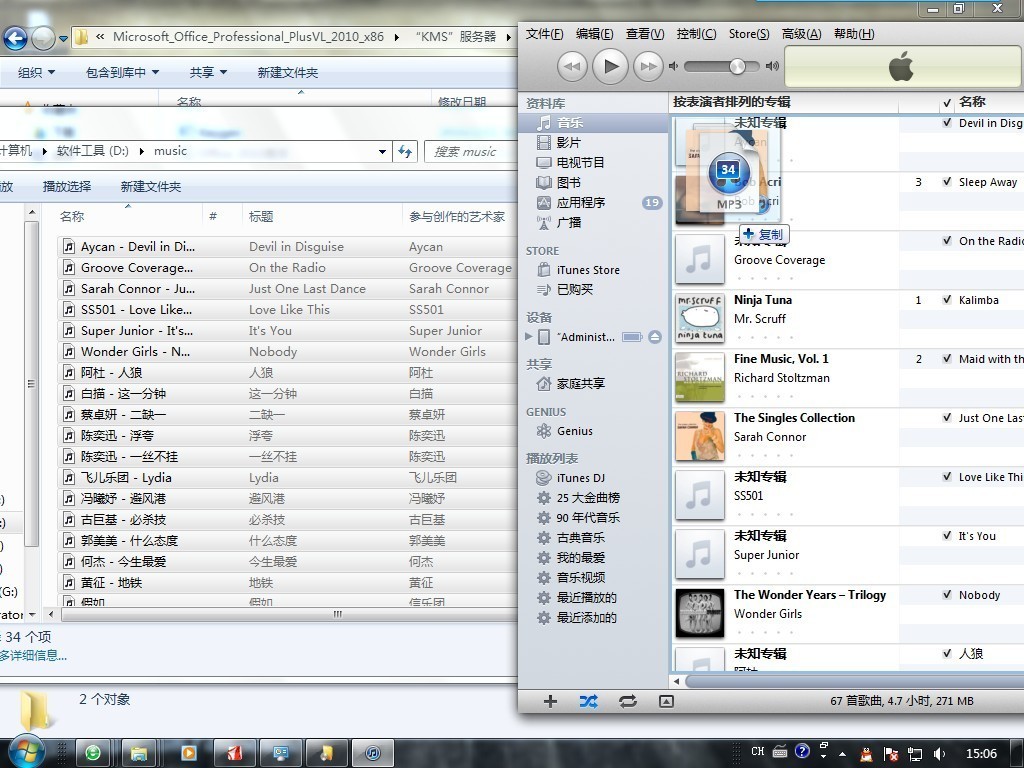The height and width of the screenshot is (768, 1024).
Task: Uncheck the Kalimba song checkbox
Action: pos(947,300)
